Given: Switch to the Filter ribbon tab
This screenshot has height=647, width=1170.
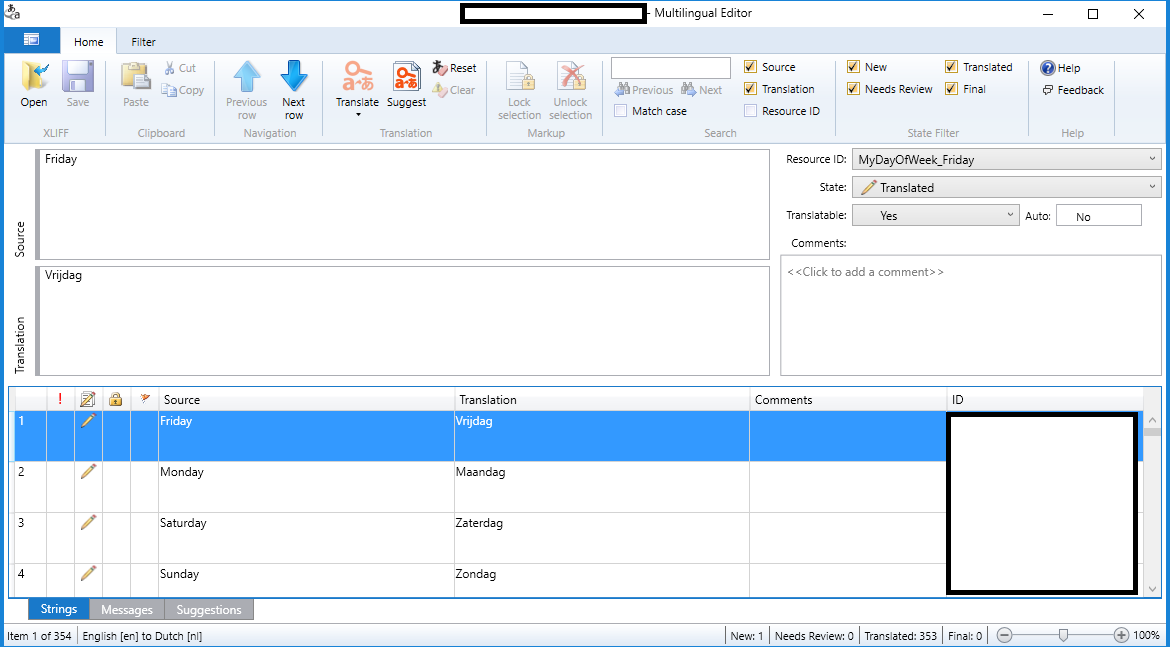Looking at the screenshot, I should pos(142,42).
